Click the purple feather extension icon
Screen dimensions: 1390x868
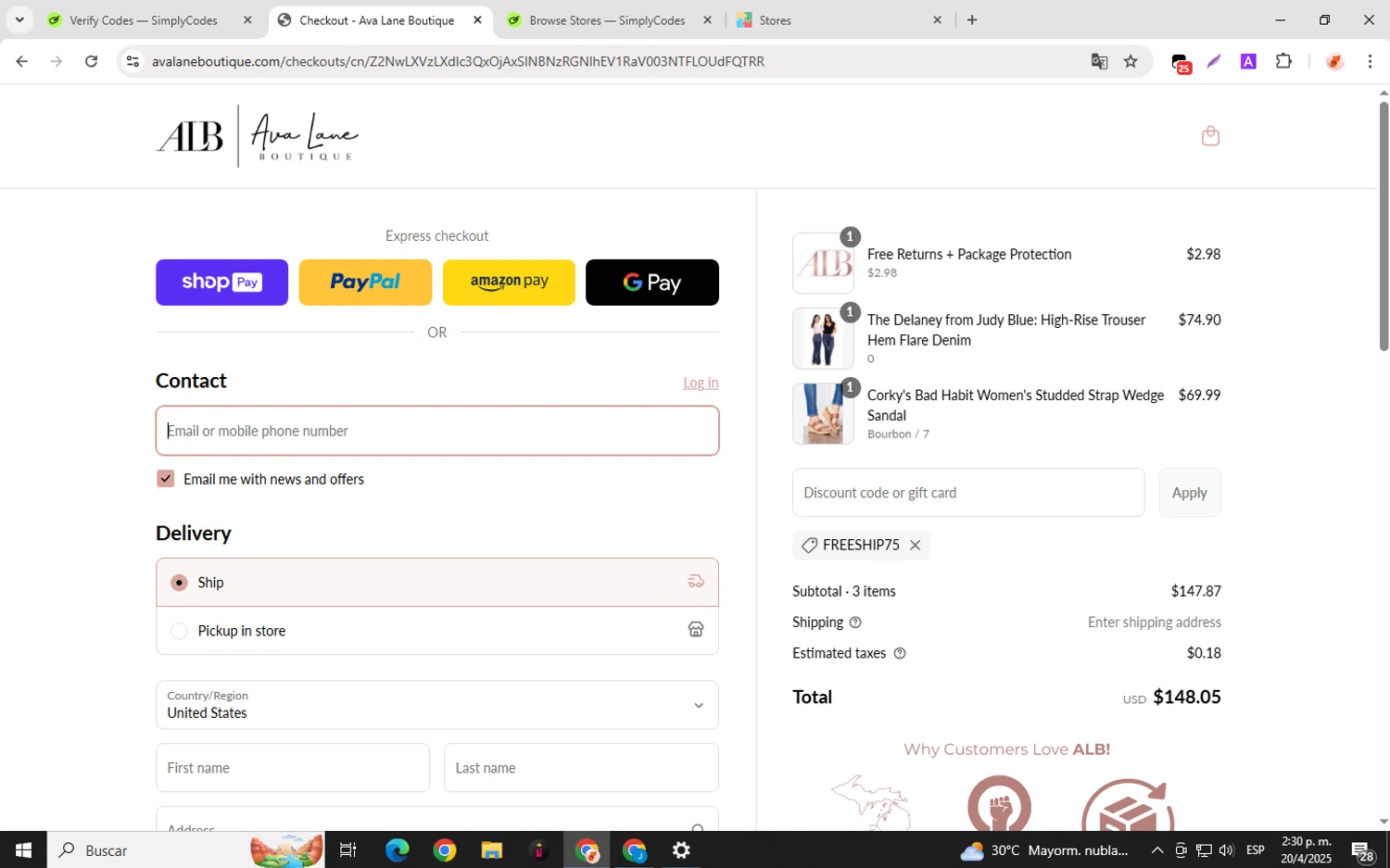tap(1214, 61)
